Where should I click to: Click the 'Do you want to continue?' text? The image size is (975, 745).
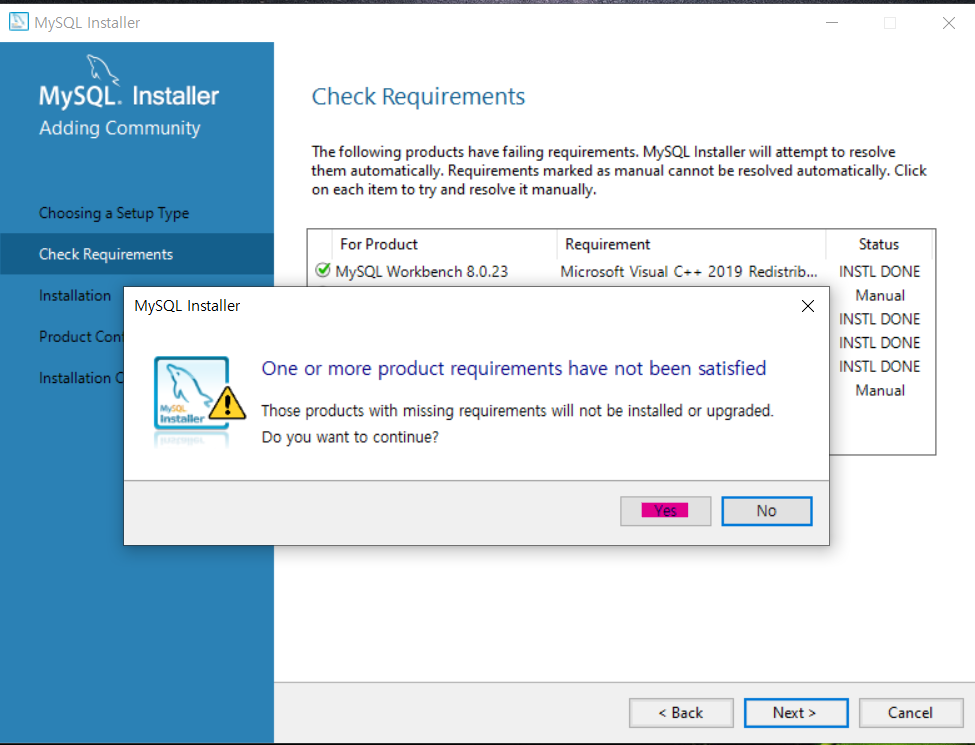tap(350, 437)
